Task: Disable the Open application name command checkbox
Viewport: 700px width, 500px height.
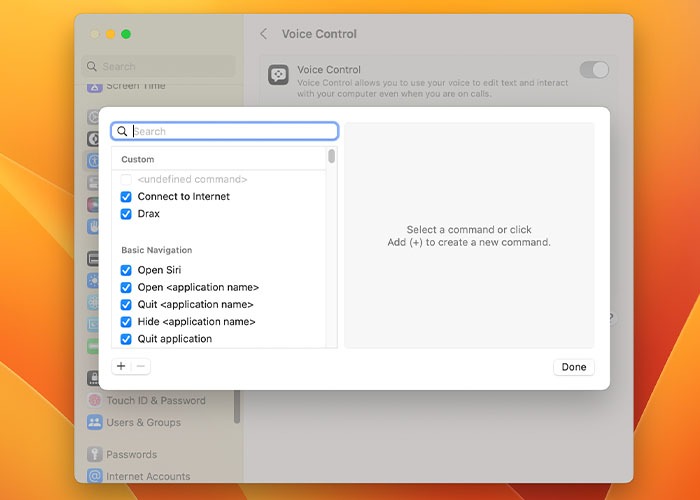Action: 126,288
